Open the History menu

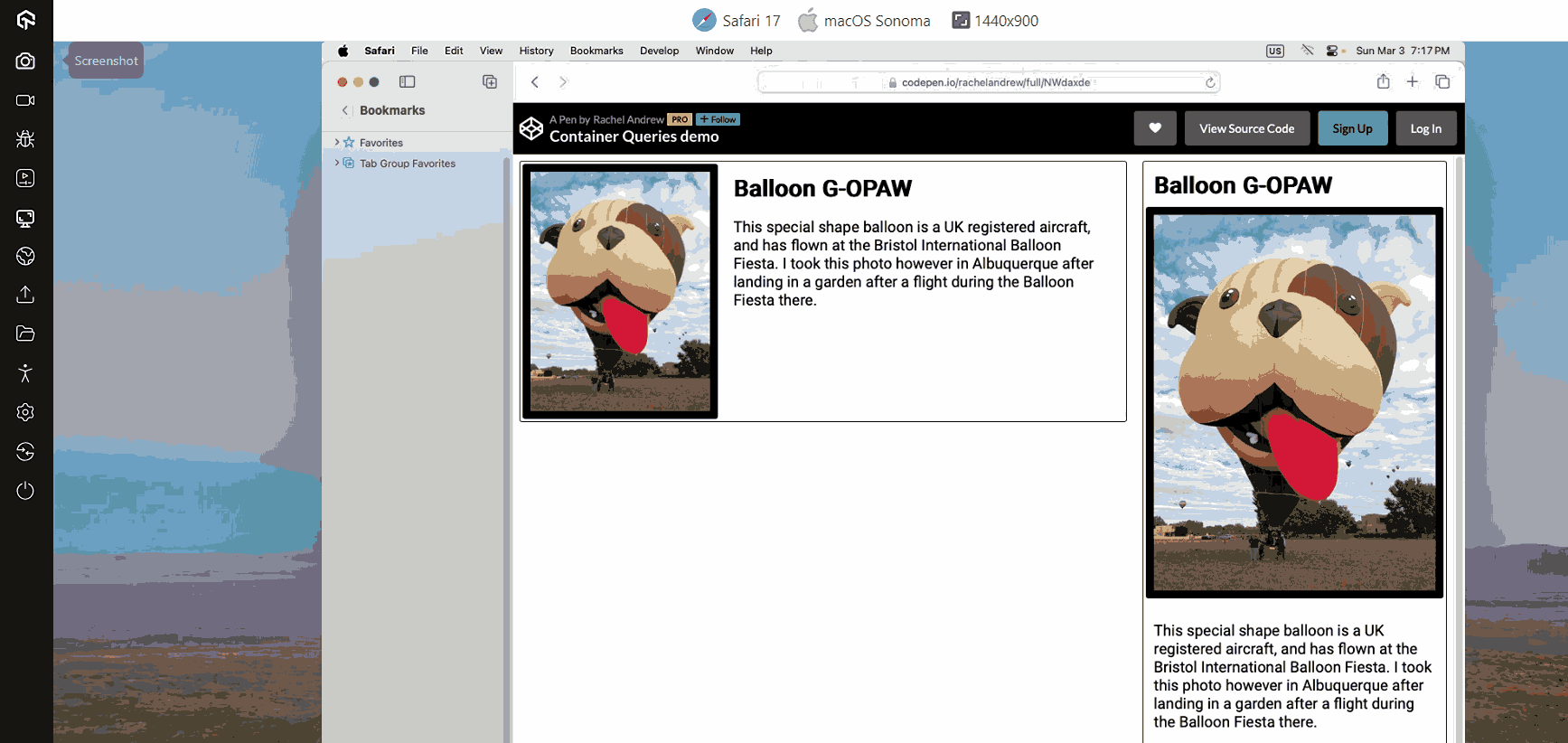point(536,51)
